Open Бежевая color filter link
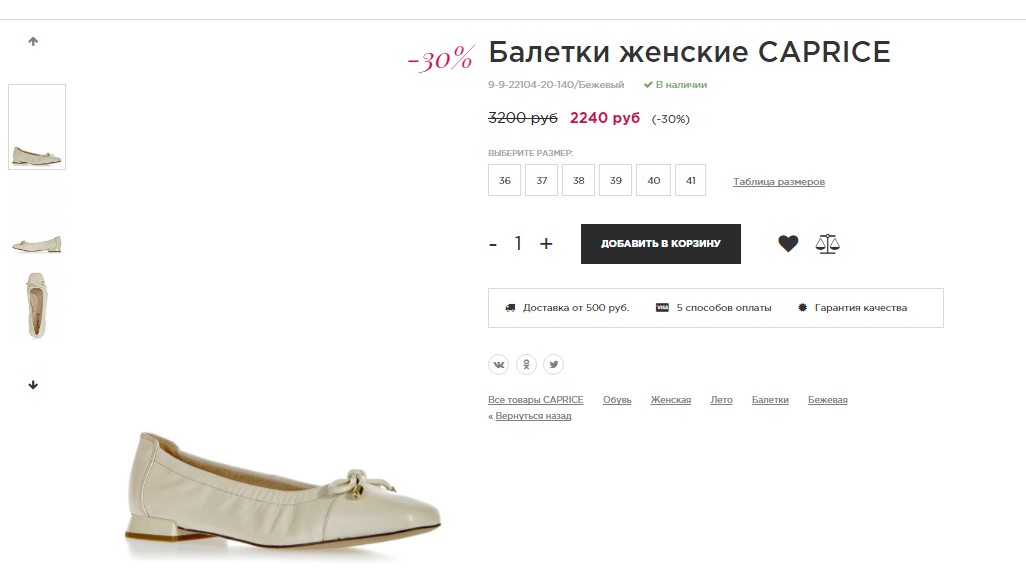 (x=828, y=400)
